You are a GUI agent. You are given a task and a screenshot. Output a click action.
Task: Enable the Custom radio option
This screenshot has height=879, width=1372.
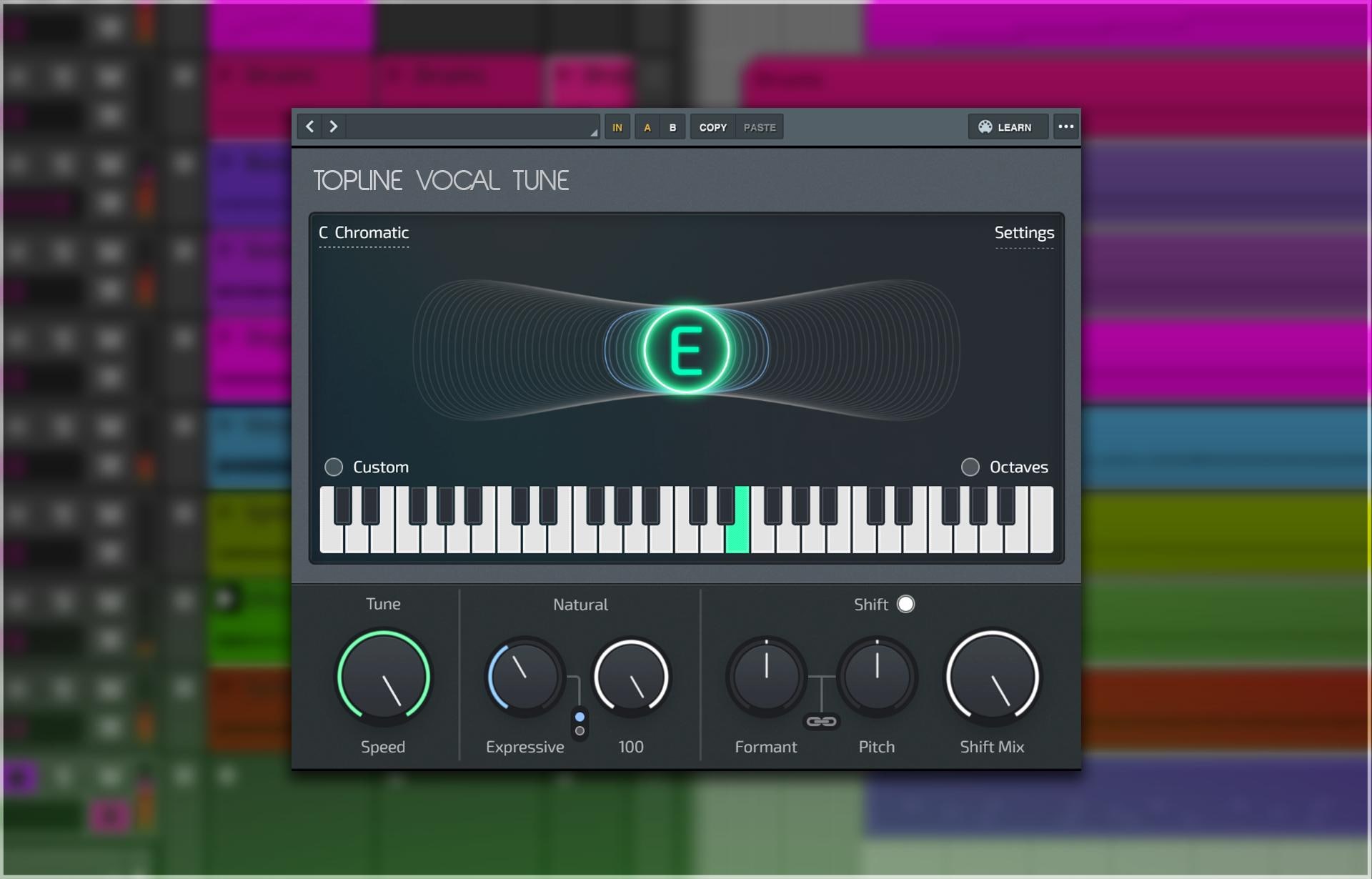point(334,467)
